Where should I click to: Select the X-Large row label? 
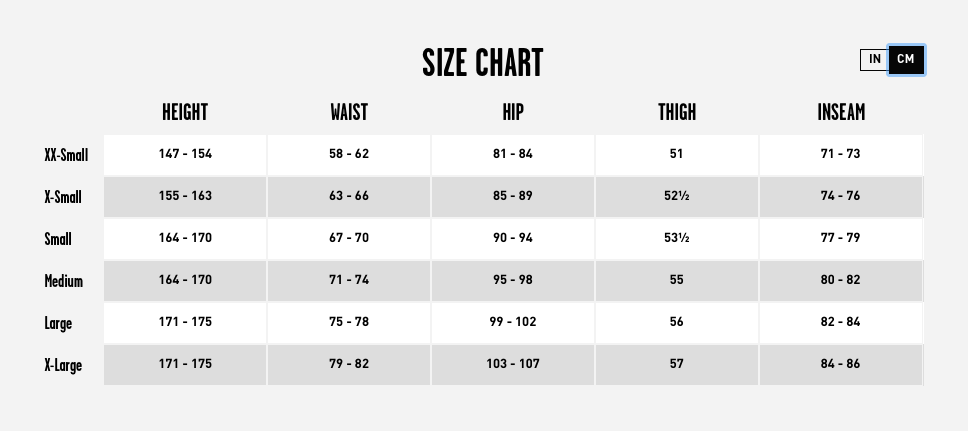[x=63, y=365]
